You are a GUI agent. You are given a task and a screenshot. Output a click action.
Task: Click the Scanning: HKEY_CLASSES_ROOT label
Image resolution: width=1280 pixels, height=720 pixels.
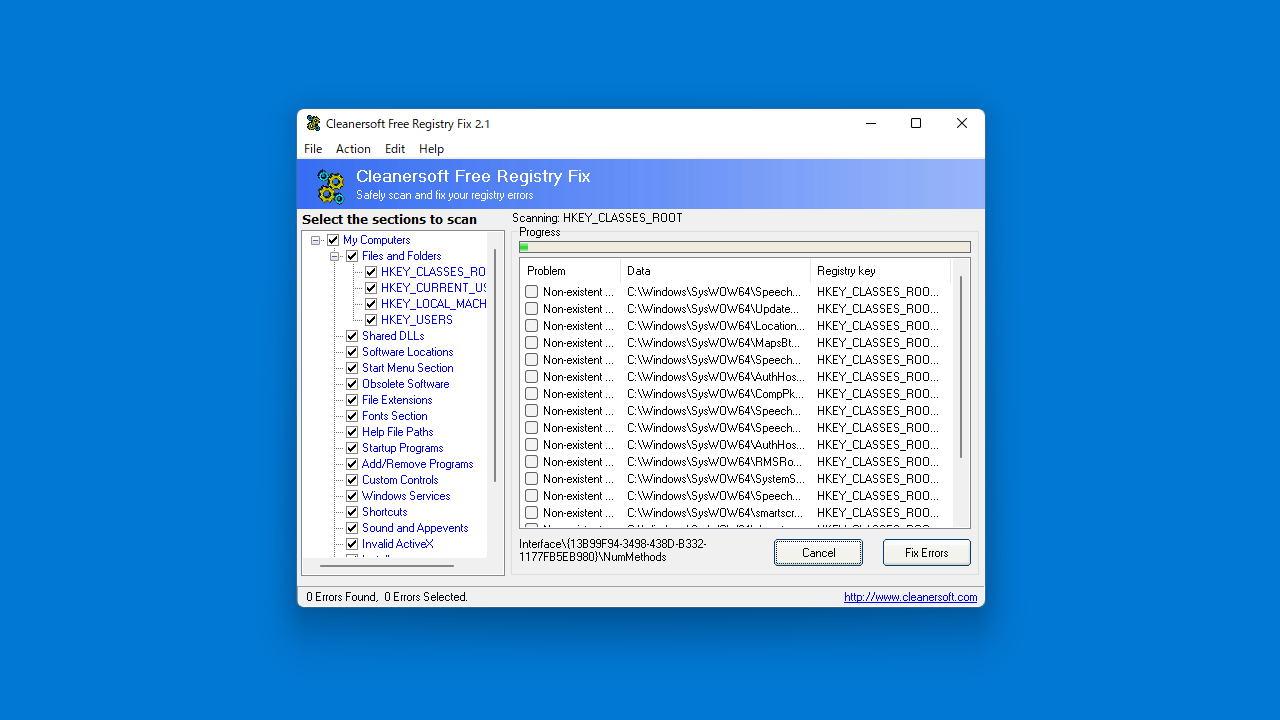tap(597, 218)
